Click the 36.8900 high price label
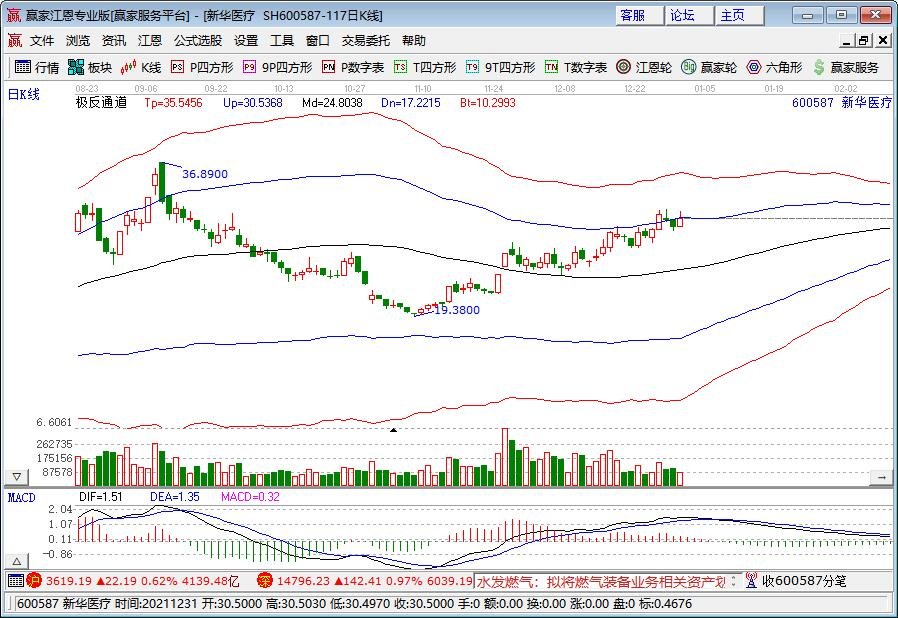Image resolution: width=898 pixels, height=618 pixels. click(205, 174)
